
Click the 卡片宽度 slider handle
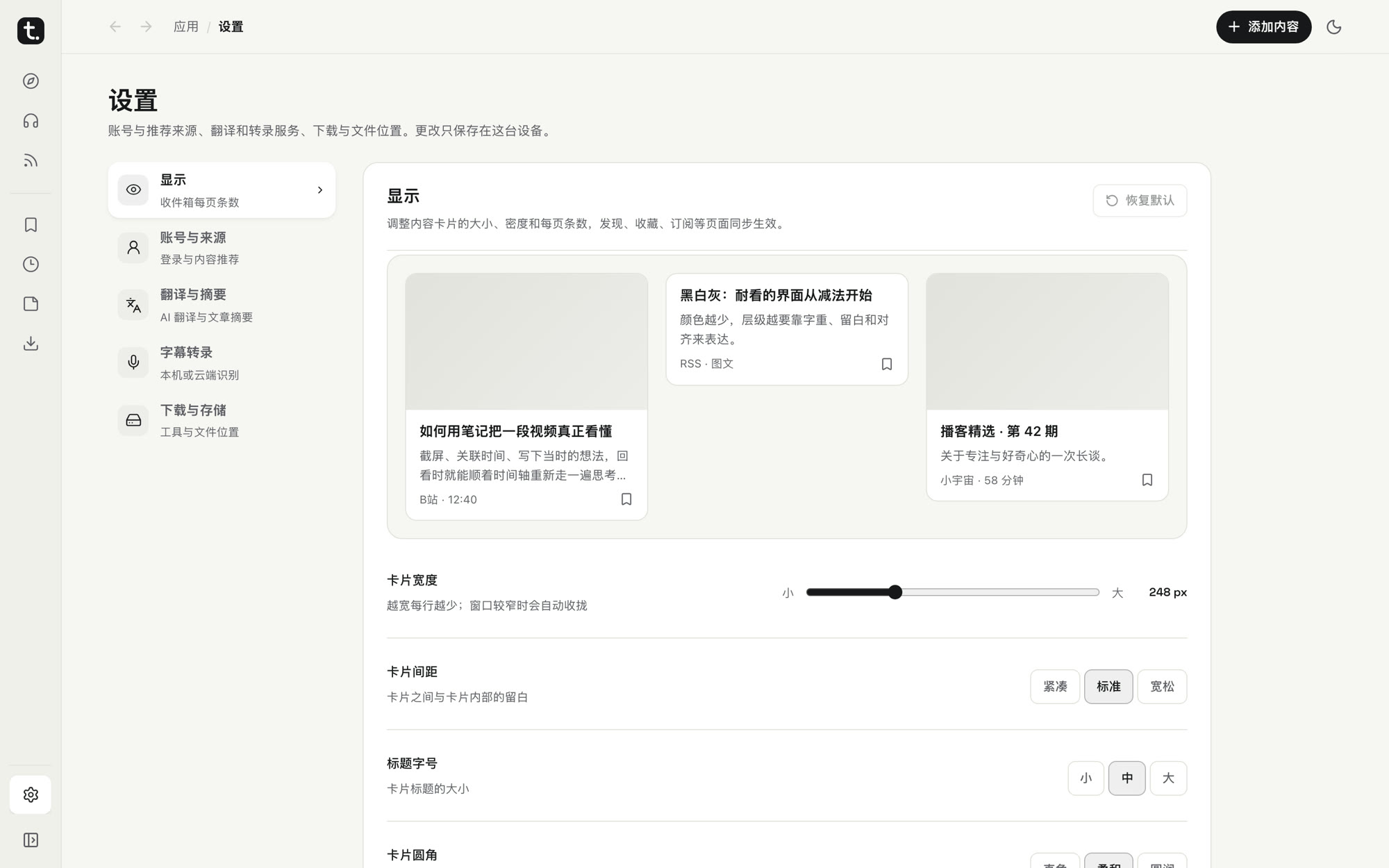(x=895, y=592)
